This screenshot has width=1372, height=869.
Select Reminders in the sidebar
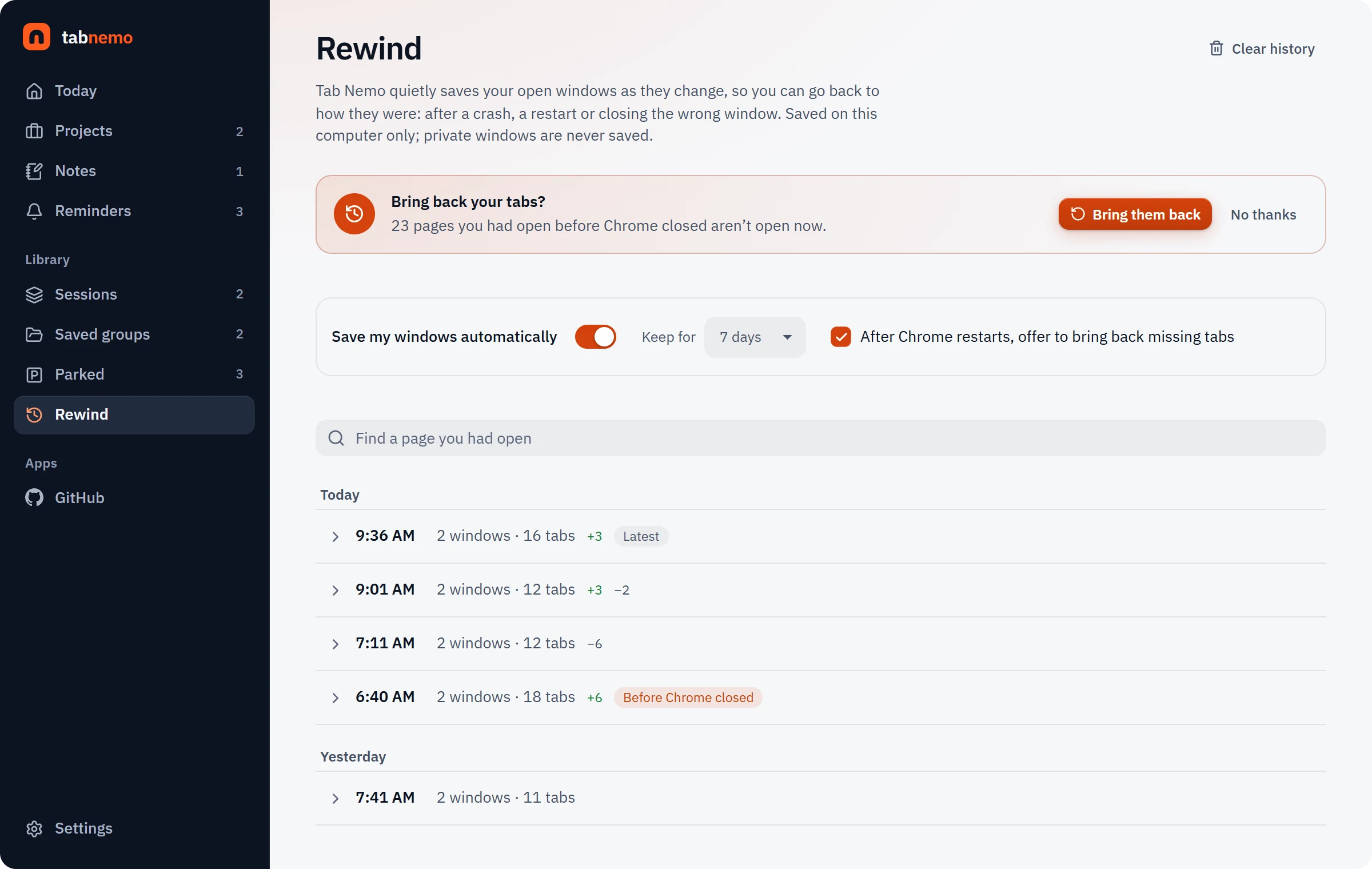point(134,211)
